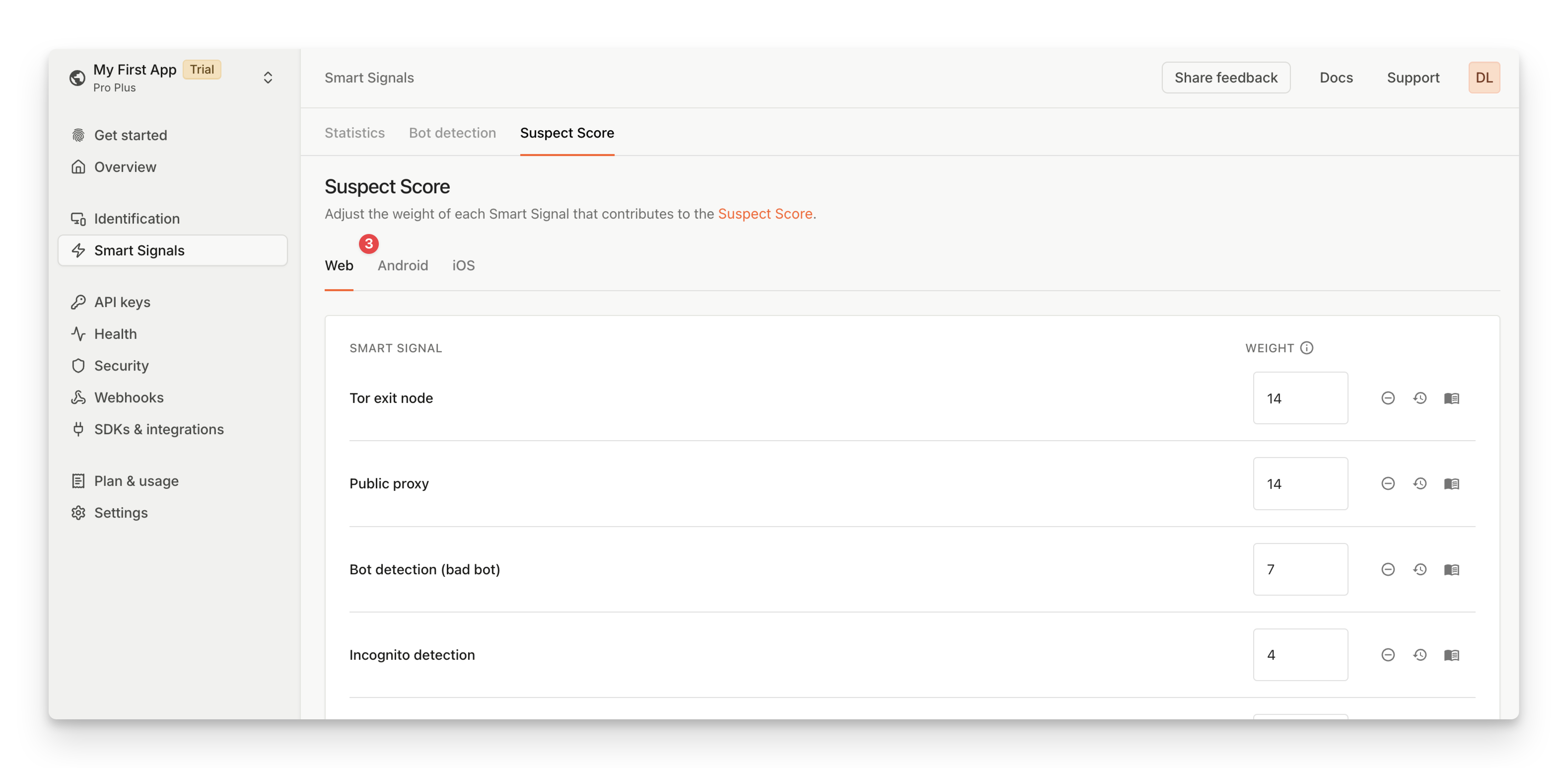Open the DL user avatar menu
This screenshot has height=768, width=1568.
coord(1484,77)
